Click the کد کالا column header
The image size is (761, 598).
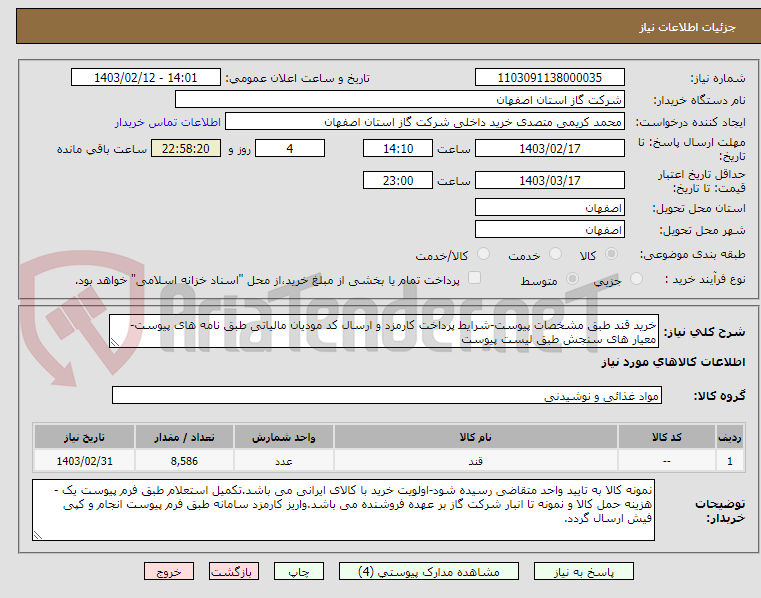[666, 437]
